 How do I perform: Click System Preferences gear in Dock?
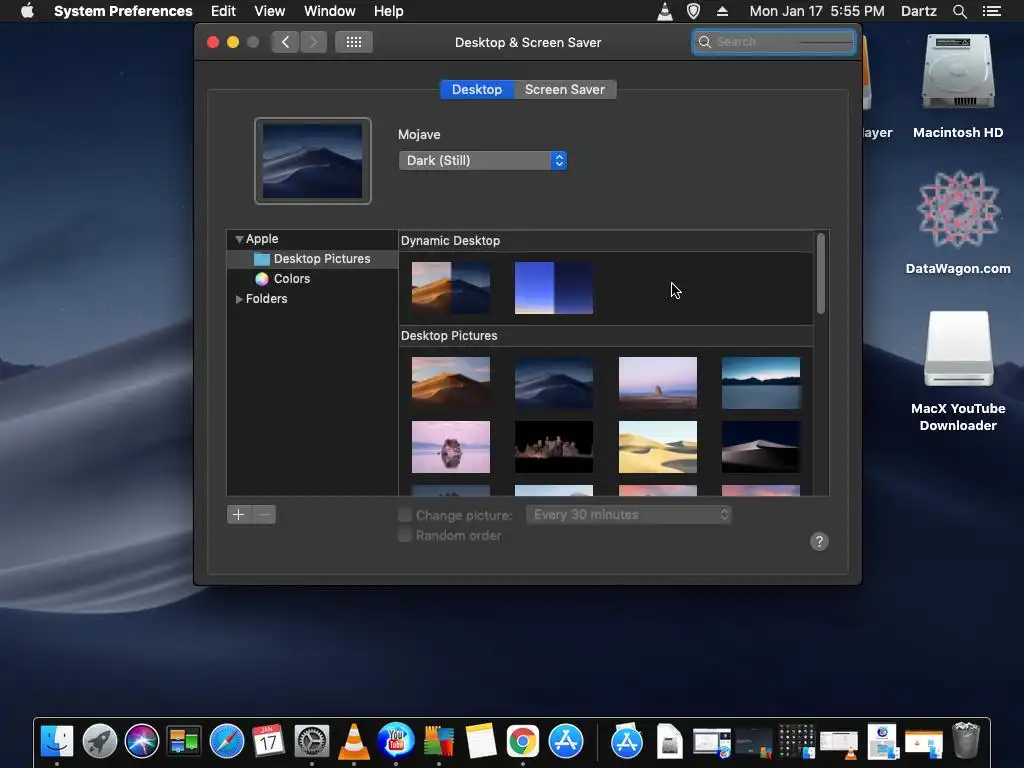tap(312, 741)
